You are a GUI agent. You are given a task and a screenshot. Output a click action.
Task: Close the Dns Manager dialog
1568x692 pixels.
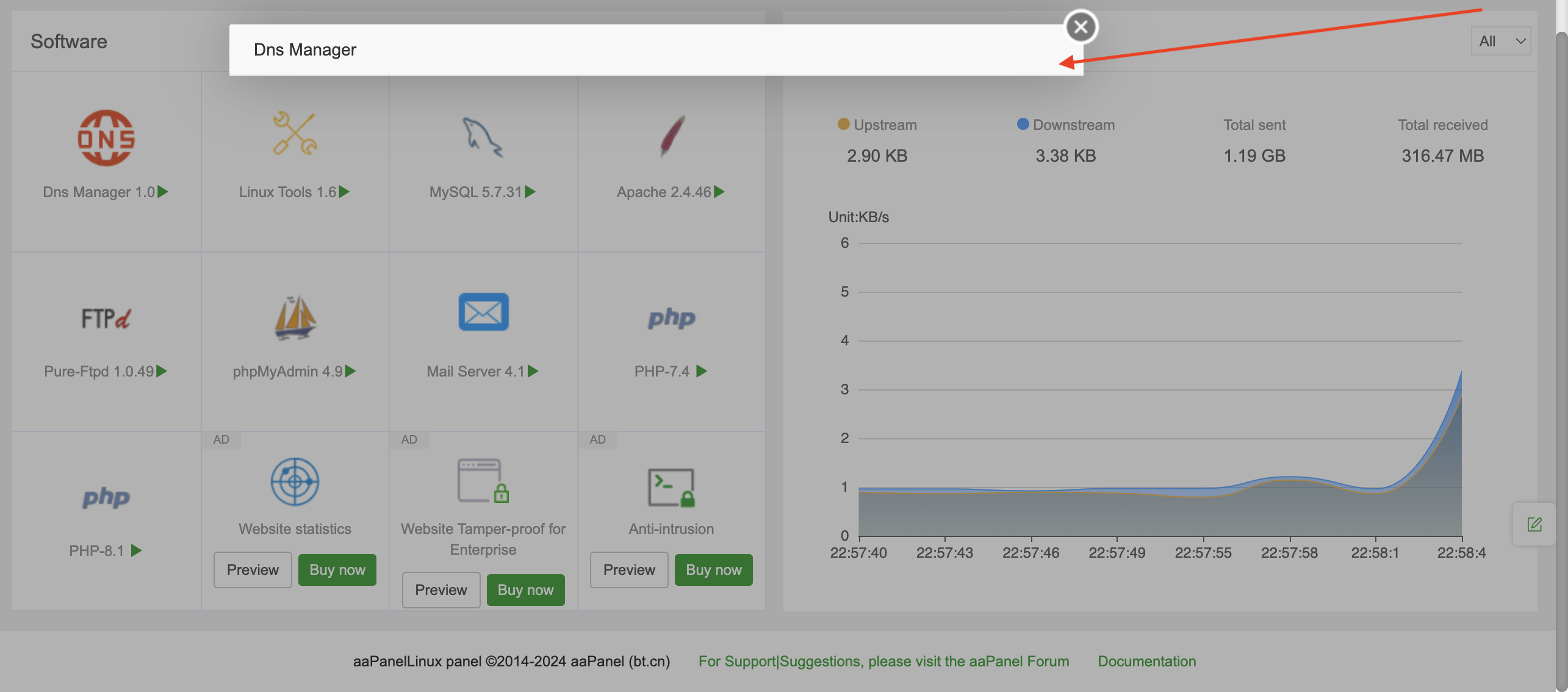pos(1081,27)
